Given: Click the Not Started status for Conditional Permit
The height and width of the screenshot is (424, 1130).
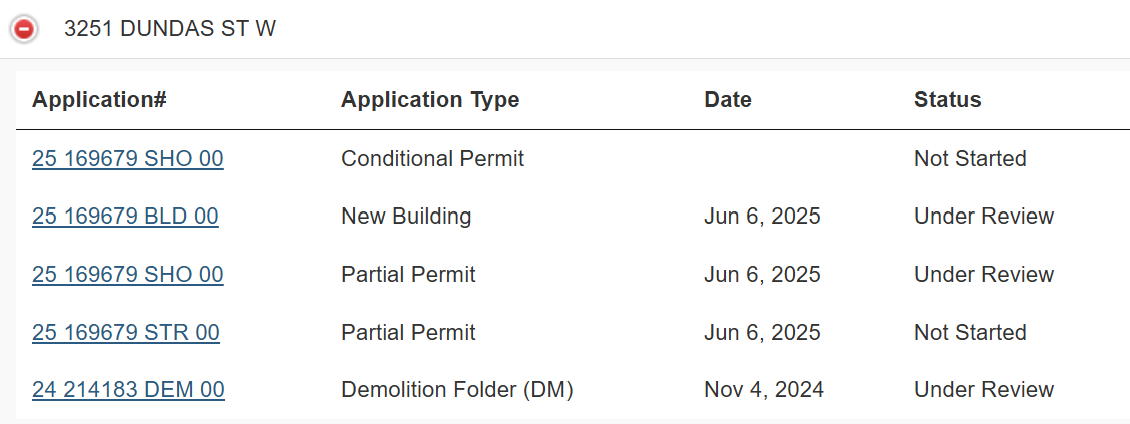Looking at the screenshot, I should pos(970,159).
